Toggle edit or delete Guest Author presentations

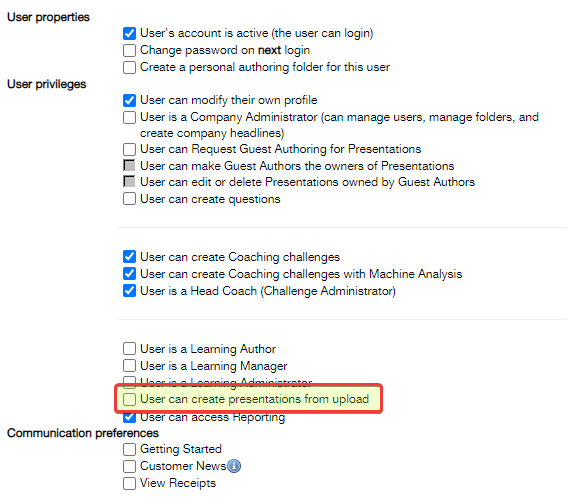(129, 182)
